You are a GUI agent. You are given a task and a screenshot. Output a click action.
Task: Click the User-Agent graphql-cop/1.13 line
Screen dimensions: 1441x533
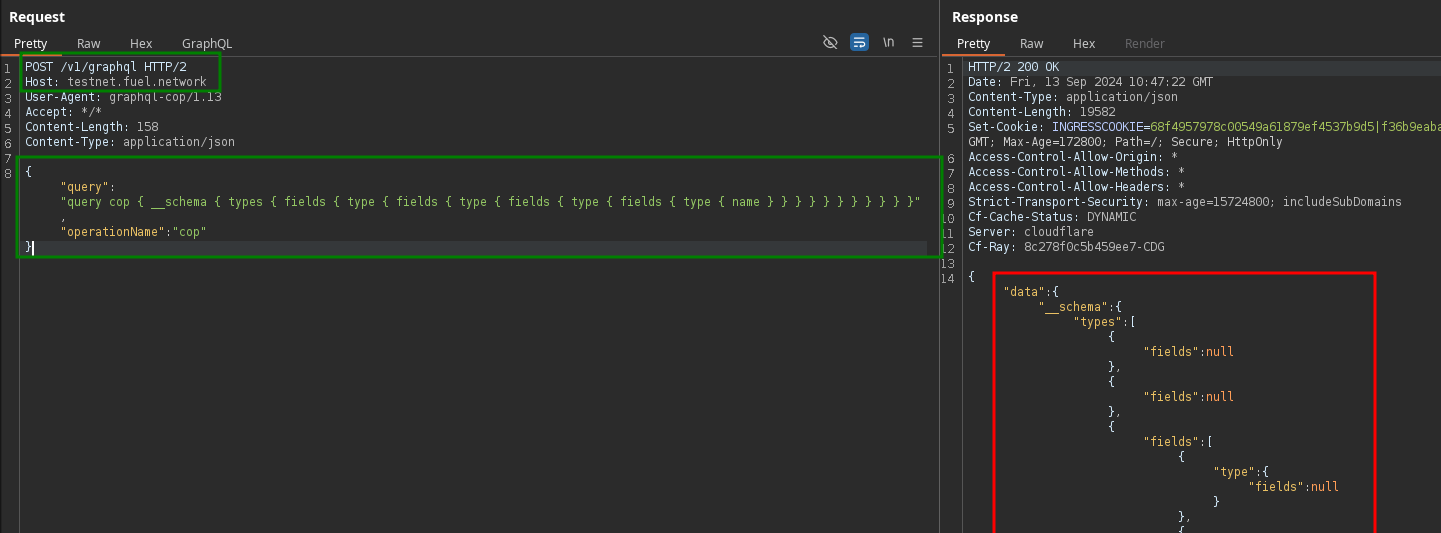coord(123,97)
